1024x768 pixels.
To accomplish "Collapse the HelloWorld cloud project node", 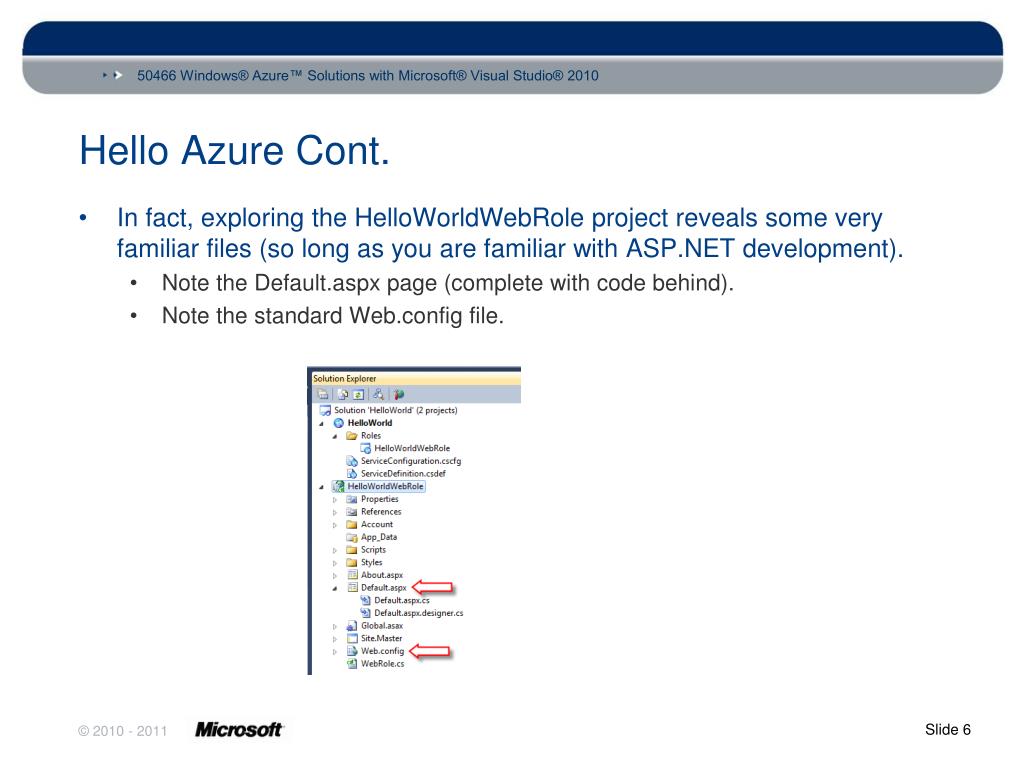I will pyautogui.click(x=321, y=424).
